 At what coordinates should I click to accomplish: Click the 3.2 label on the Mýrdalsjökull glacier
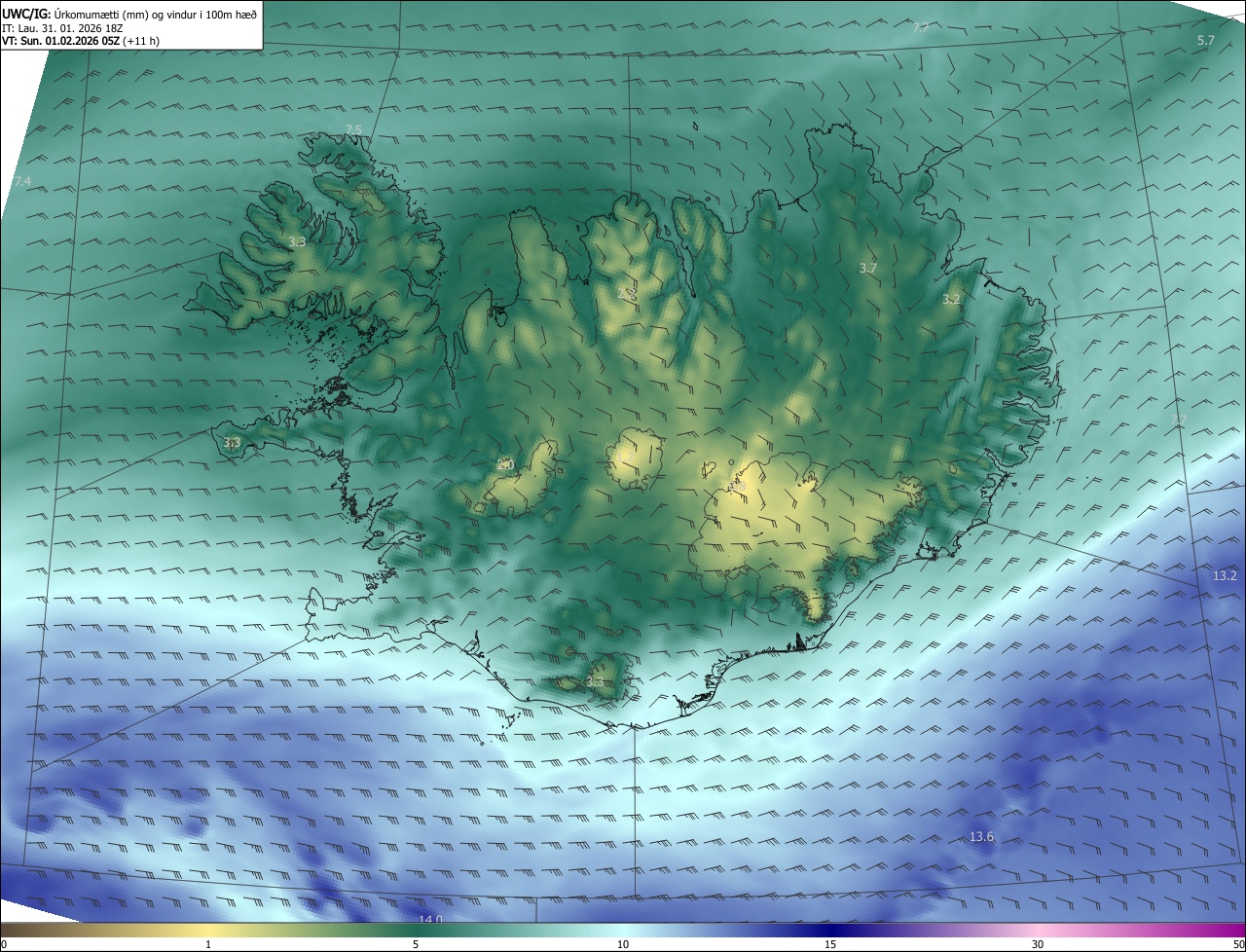click(x=594, y=682)
